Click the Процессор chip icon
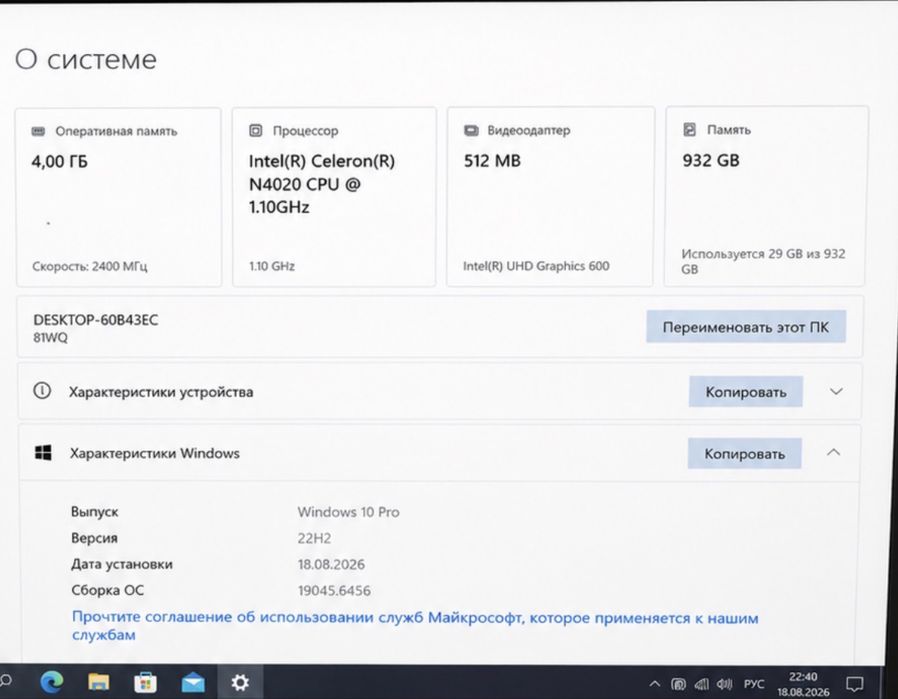 255,131
